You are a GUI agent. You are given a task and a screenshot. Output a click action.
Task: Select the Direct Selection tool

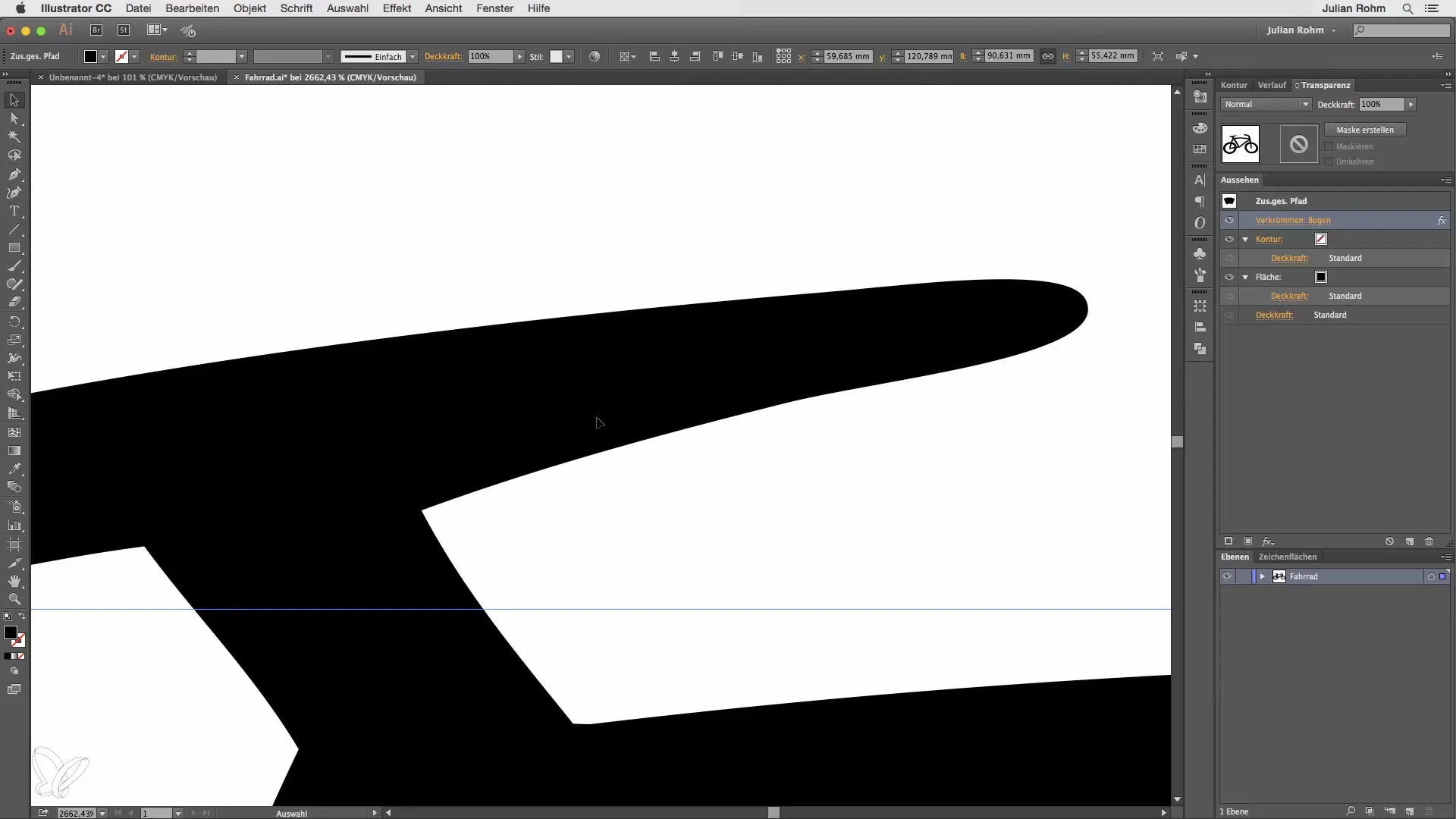[x=14, y=118]
